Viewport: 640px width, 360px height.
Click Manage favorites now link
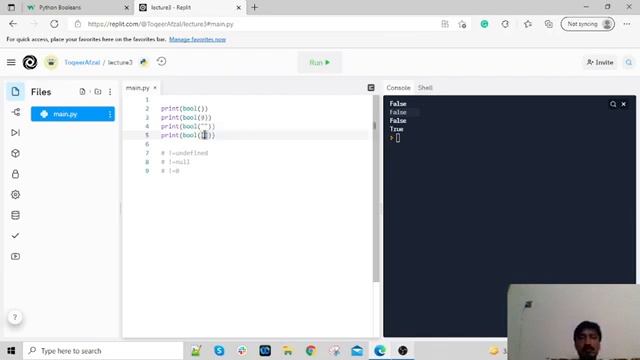click(x=197, y=40)
